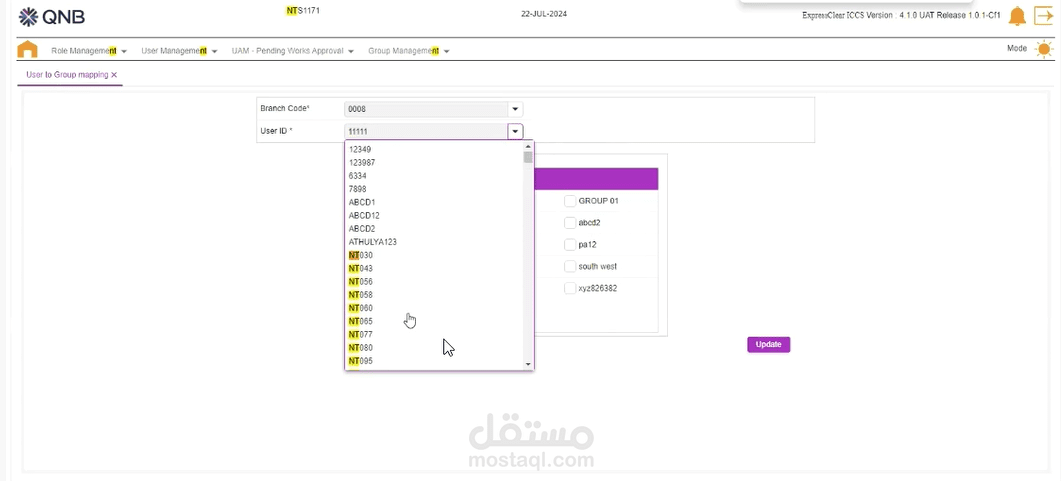Select user 6334 from the list

point(434,176)
